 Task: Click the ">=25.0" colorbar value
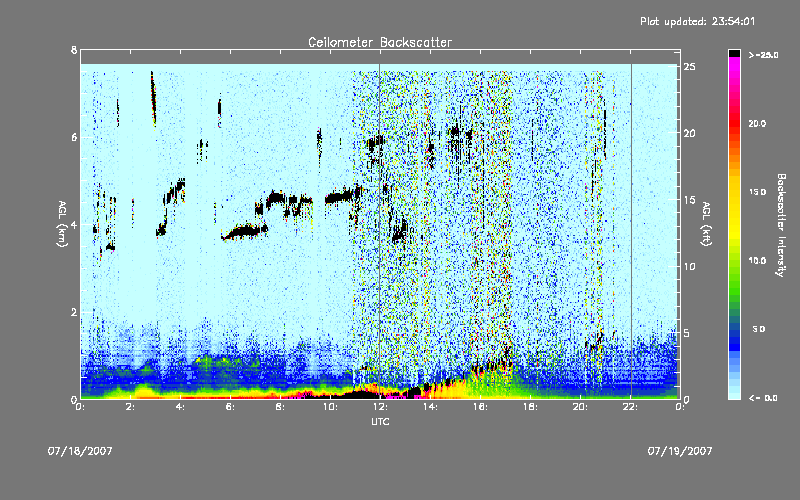tap(763, 55)
